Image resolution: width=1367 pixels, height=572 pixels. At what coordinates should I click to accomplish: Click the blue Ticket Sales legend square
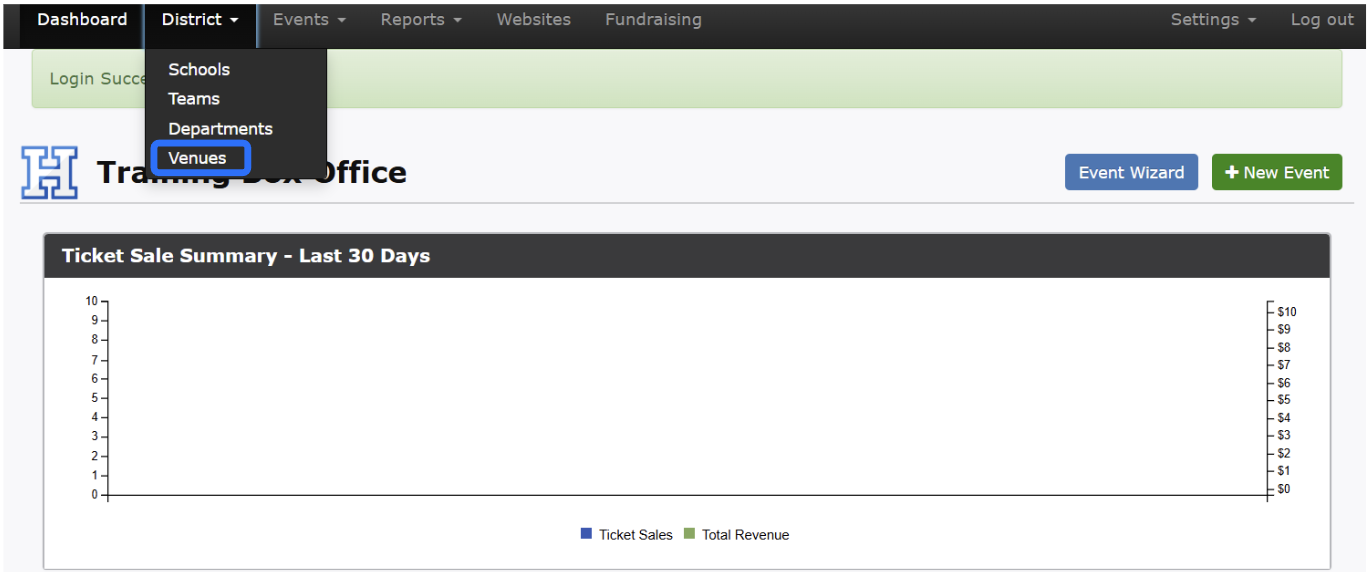586,534
